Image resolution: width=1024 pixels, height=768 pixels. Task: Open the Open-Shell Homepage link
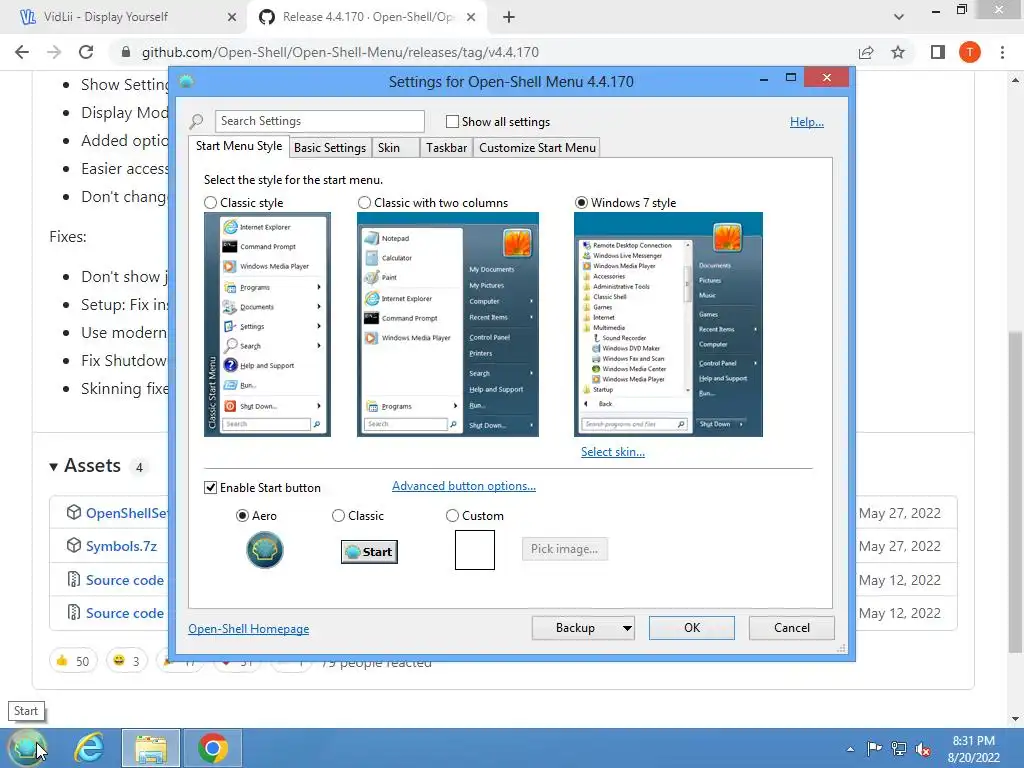click(x=249, y=629)
